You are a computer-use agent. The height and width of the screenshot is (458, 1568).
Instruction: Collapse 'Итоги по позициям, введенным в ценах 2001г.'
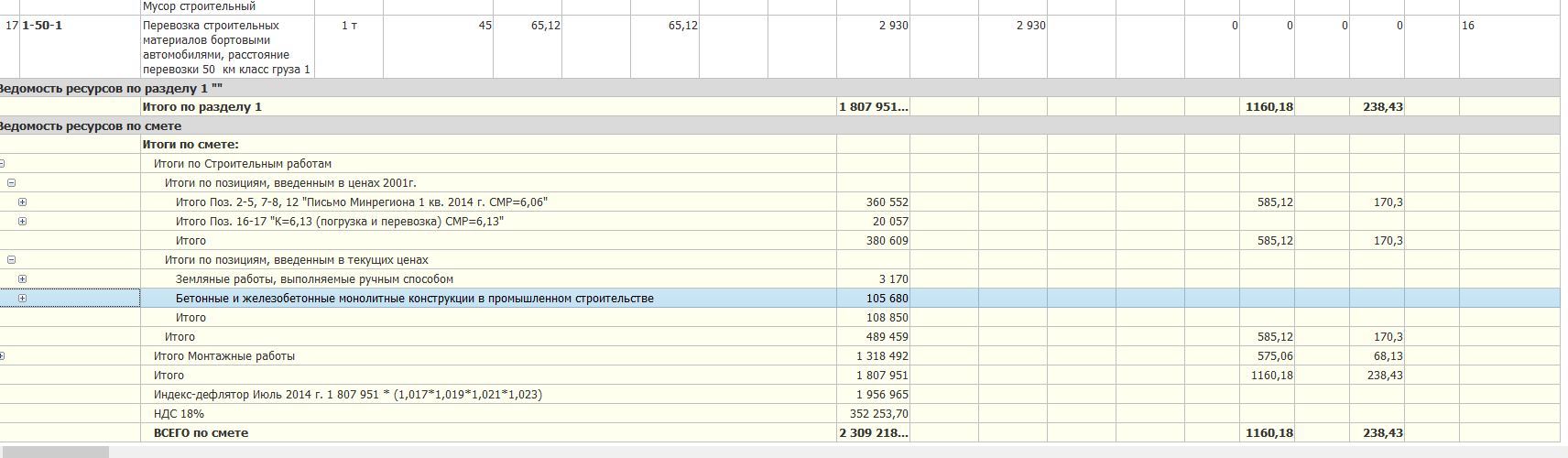point(11,183)
